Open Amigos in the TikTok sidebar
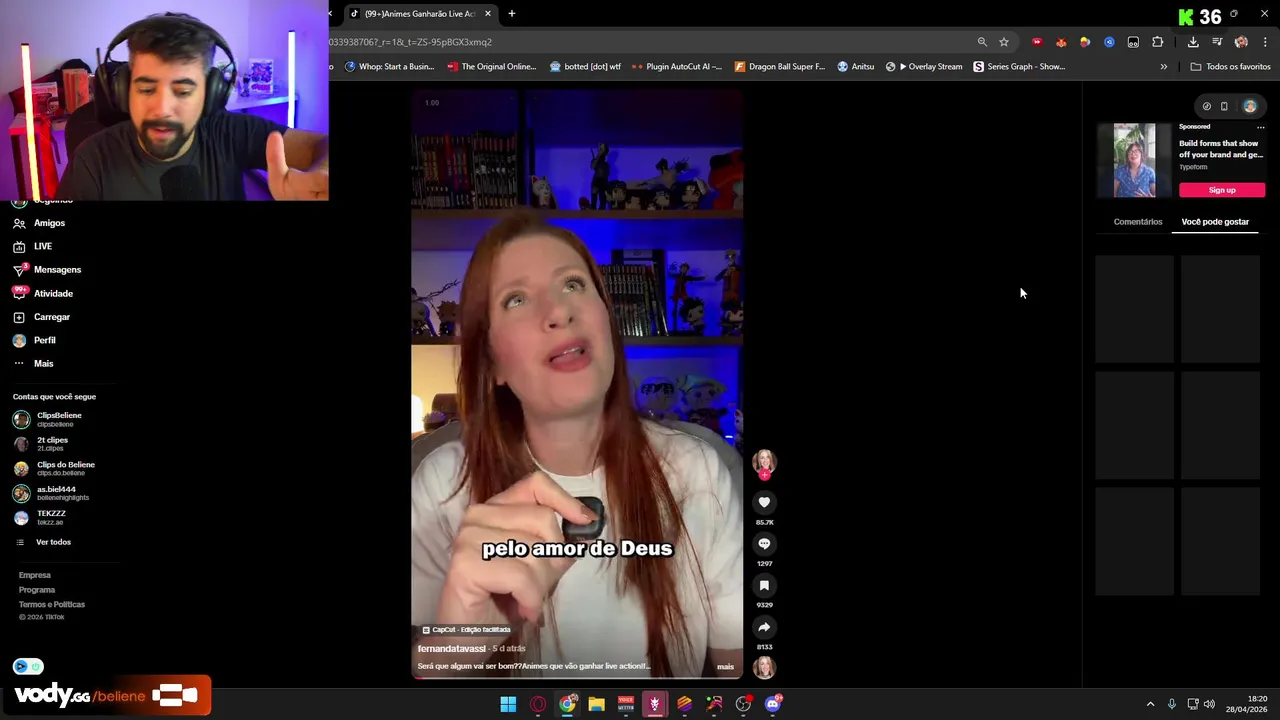The width and height of the screenshot is (1280, 720). point(40,223)
